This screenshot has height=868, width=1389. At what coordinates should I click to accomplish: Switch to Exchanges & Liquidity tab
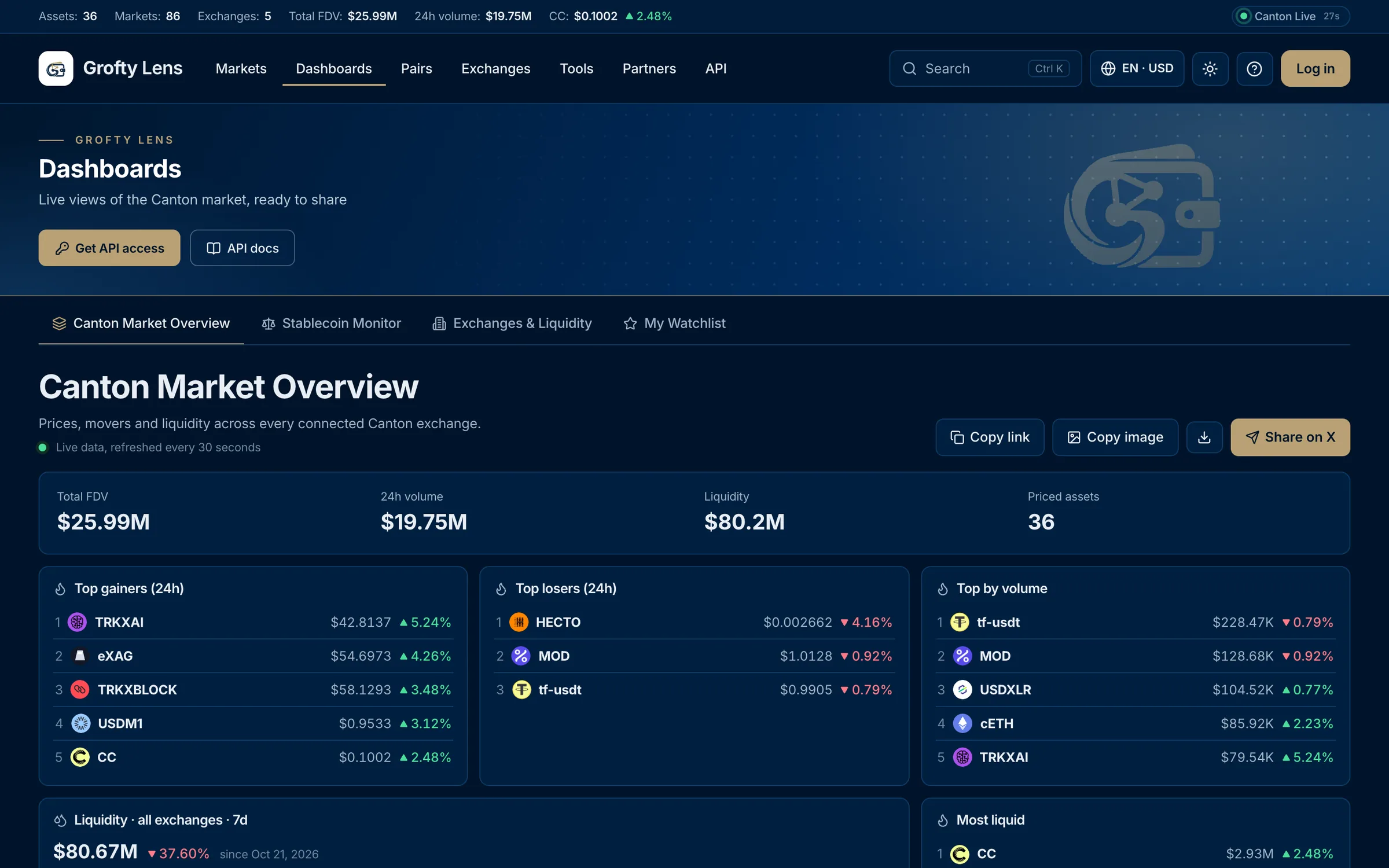pyautogui.click(x=512, y=323)
